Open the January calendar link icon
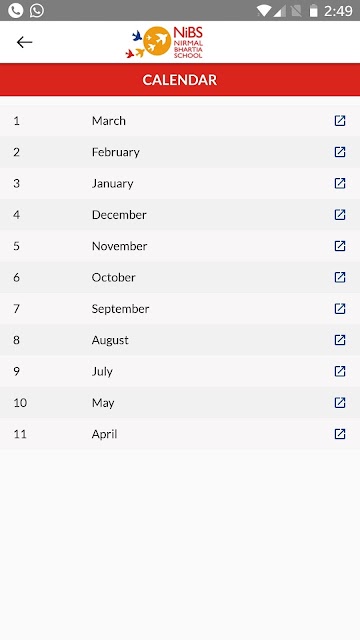This screenshot has width=360, height=640. pyautogui.click(x=340, y=183)
